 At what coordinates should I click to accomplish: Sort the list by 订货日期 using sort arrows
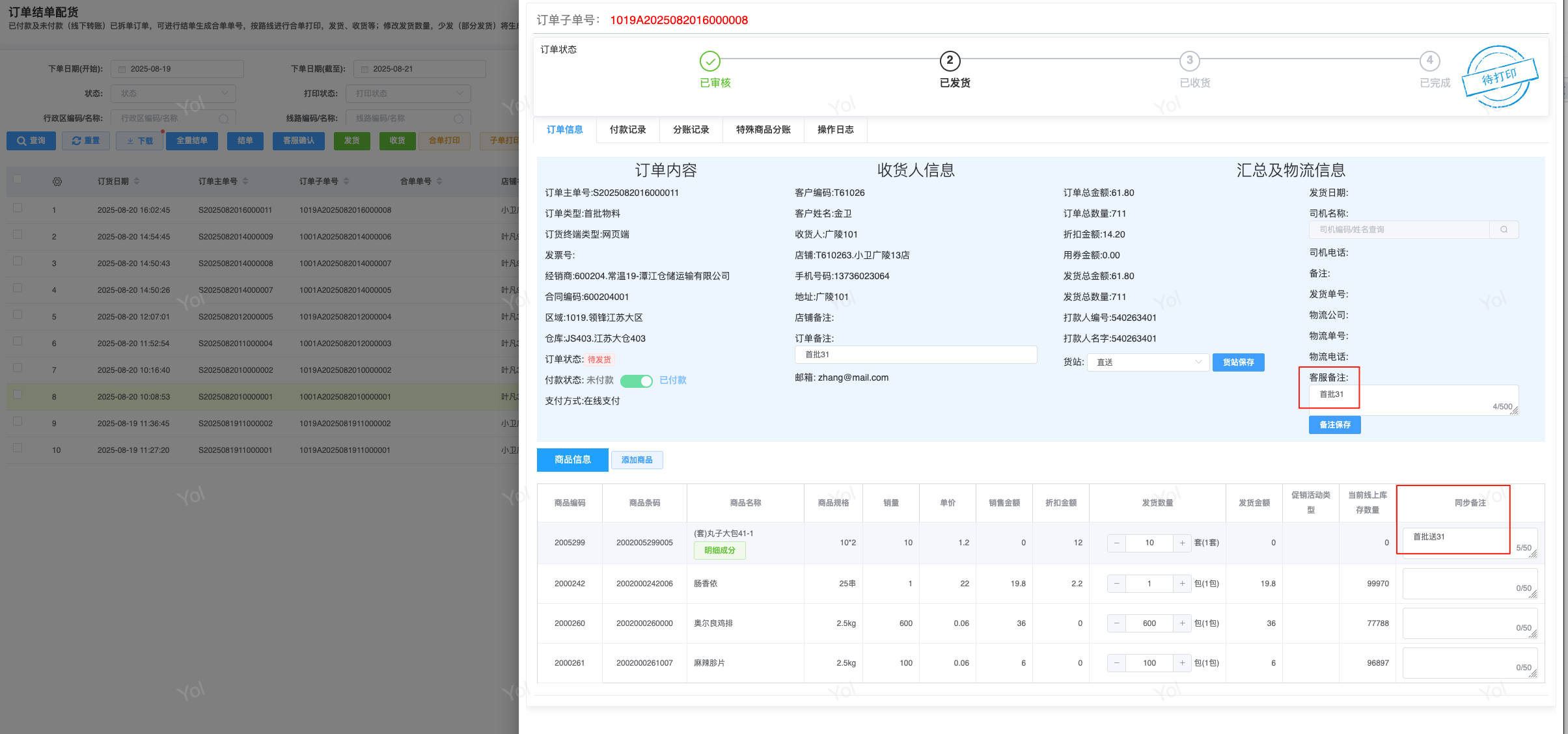pos(137,182)
